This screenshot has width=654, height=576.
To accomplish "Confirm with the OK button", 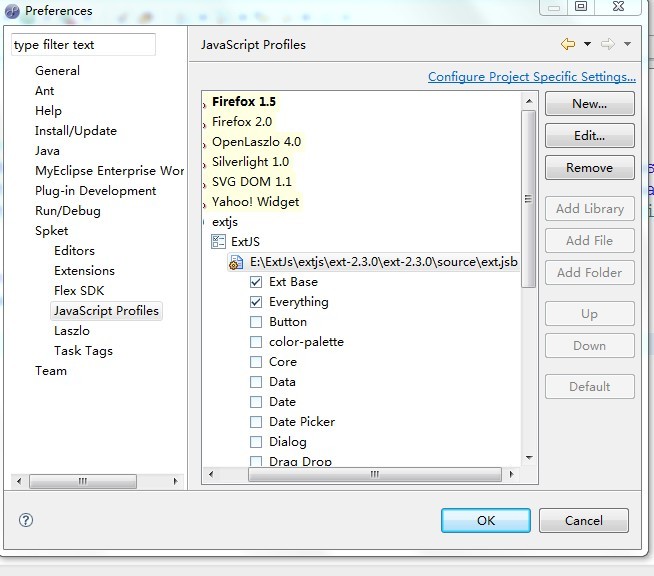I will click(x=486, y=520).
